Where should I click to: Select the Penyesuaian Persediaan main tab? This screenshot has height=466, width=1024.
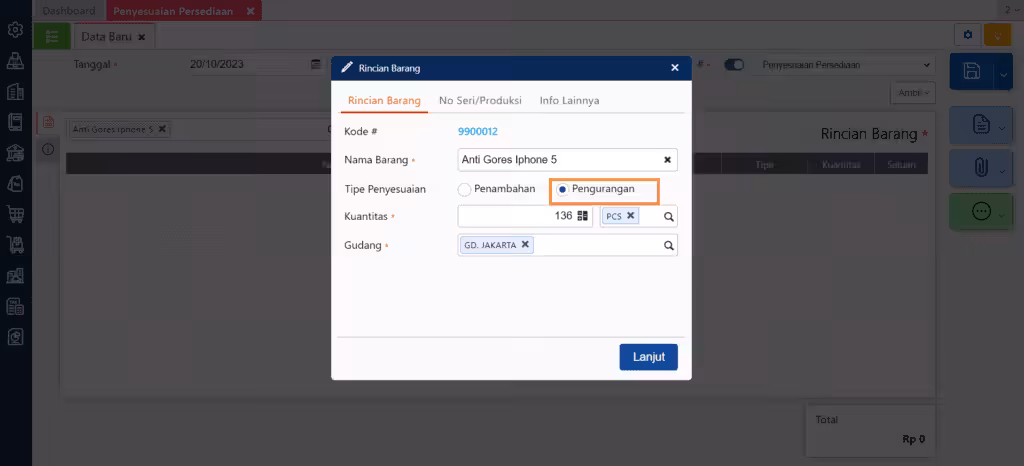[x=173, y=11]
